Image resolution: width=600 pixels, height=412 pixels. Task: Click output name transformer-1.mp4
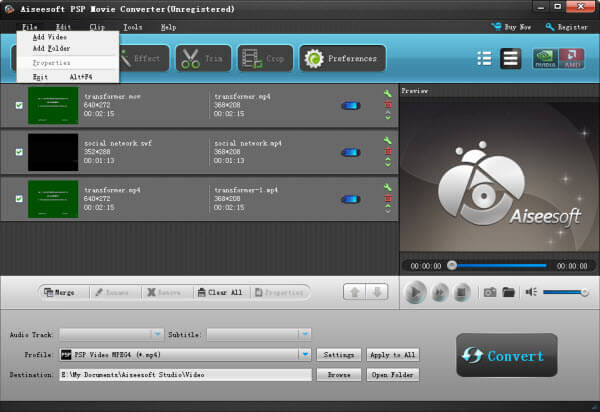coord(246,190)
